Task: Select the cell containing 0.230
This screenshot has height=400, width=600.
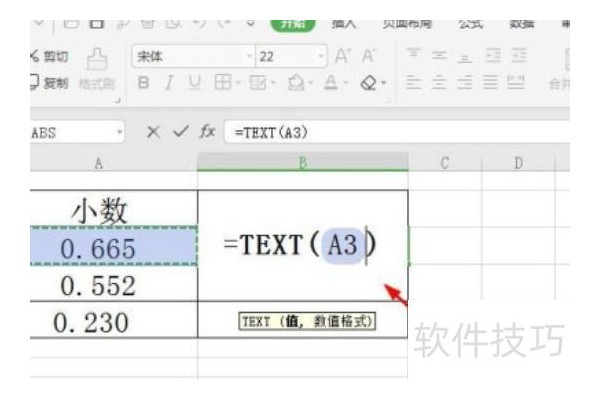Action: [114, 321]
